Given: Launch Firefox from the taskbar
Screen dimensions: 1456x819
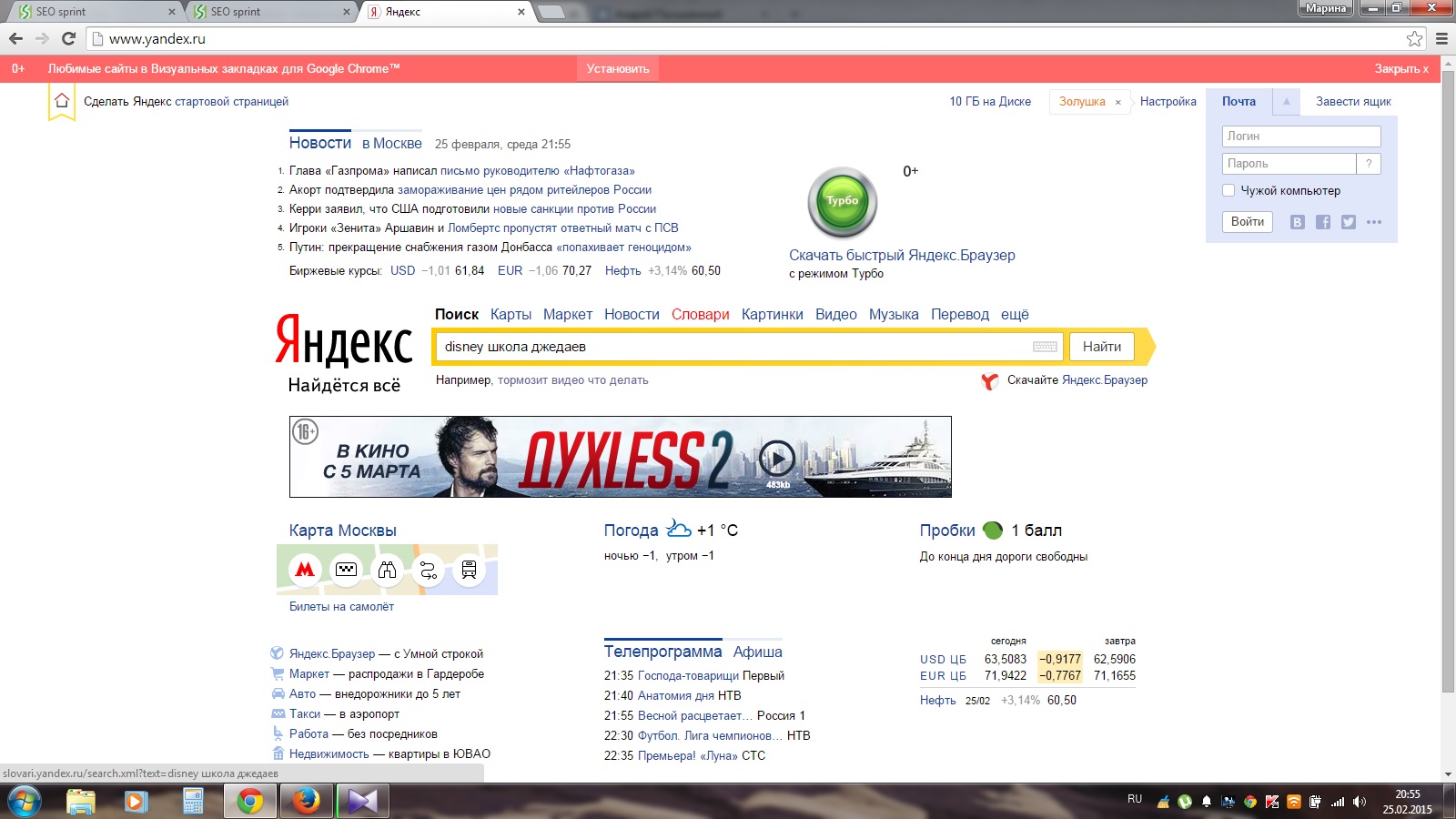Looking at the screenshot, I should (x=306, y=802).
